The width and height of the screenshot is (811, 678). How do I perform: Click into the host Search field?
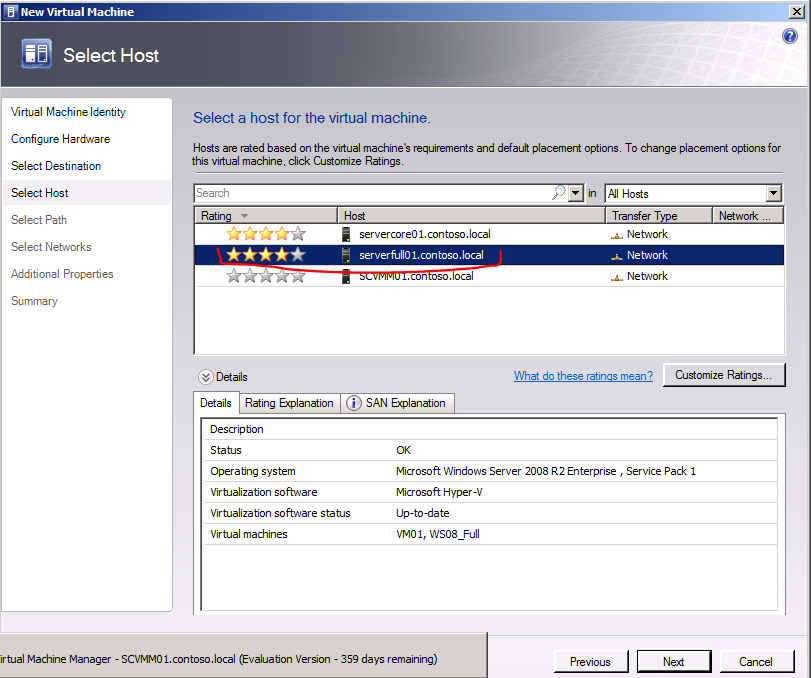[x=372, y=193]
